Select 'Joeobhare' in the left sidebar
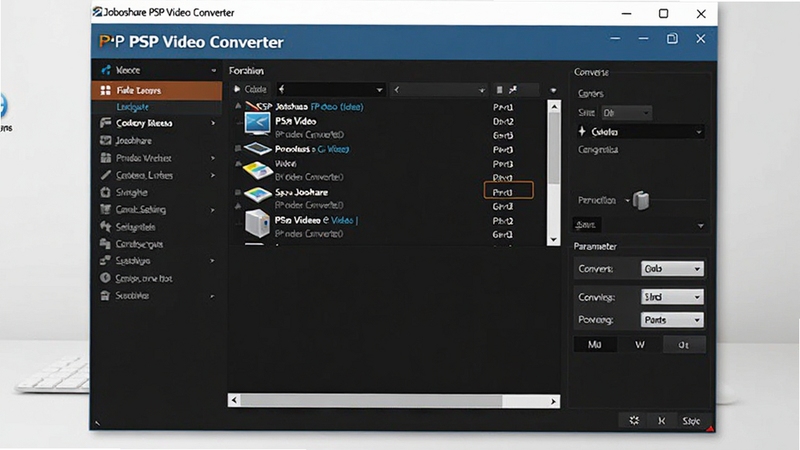This screenshot has height=450, width=800. pos(134,140)
